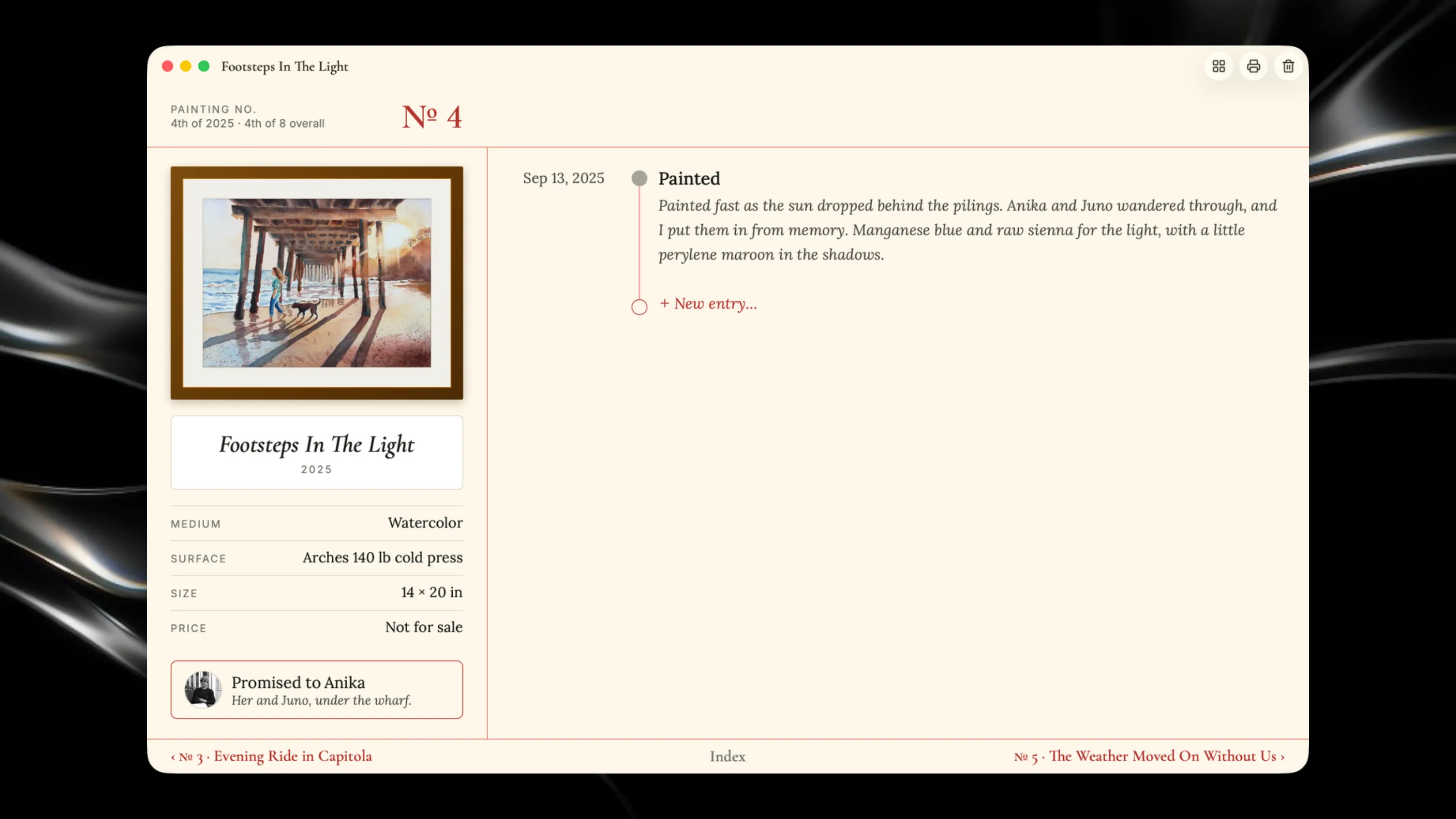Edit the title Footsteps In The Light card
Viewport: 1456px width, 819px height.
[x=317, y=452]
